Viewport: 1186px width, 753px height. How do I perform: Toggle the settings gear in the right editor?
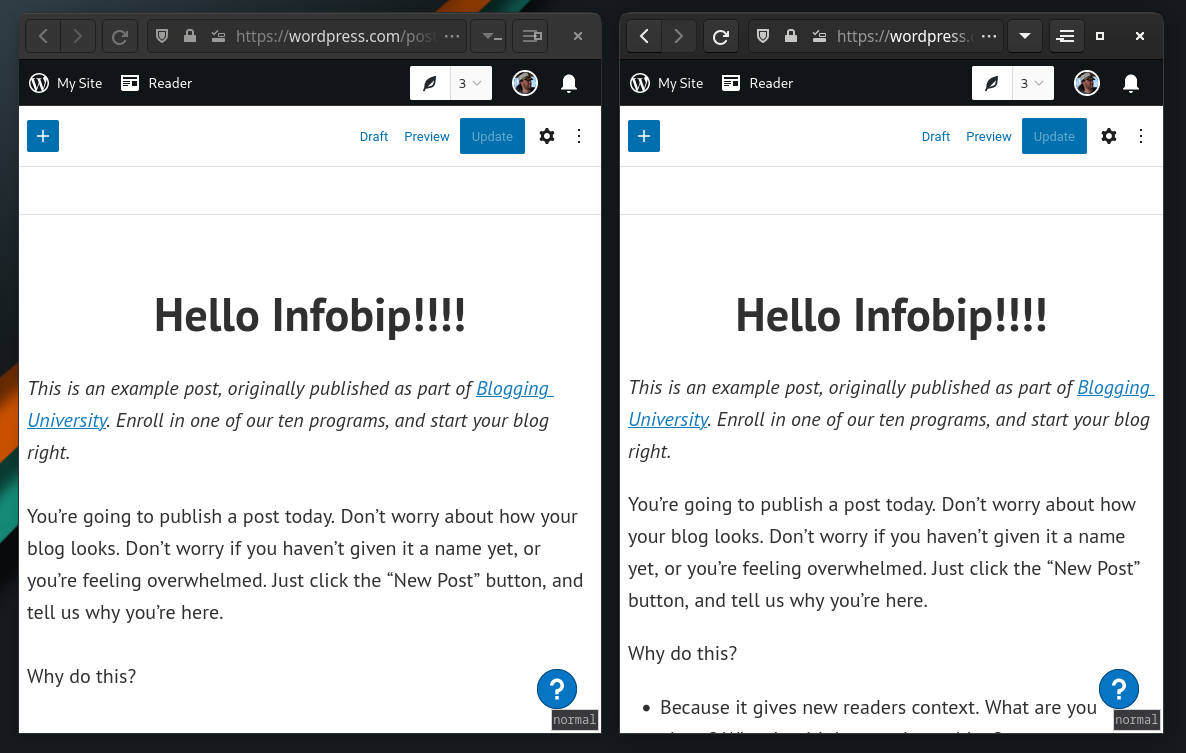tap(1109, 136)
